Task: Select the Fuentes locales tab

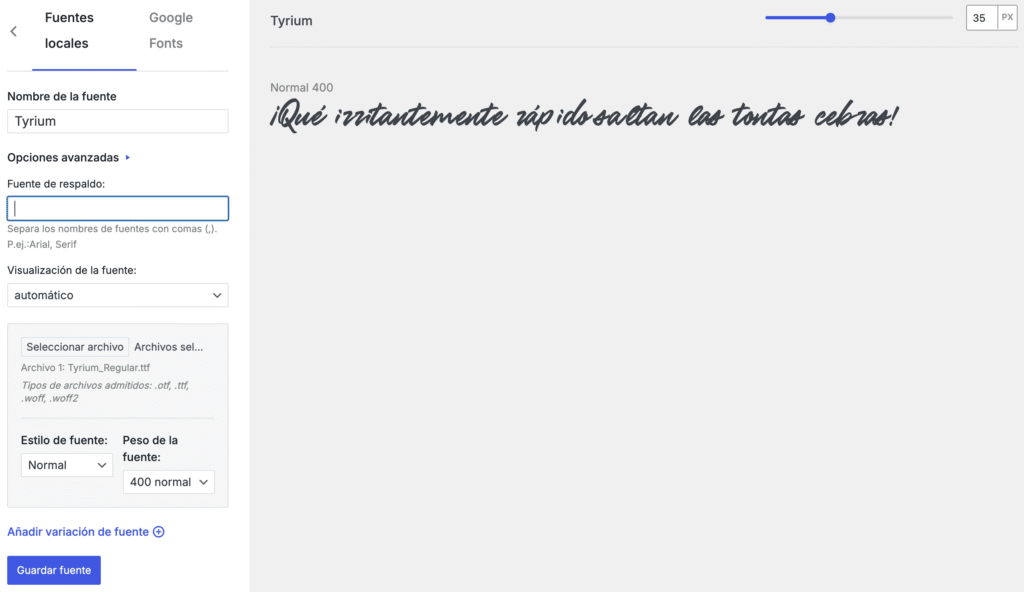Action: tap(70, 30)
